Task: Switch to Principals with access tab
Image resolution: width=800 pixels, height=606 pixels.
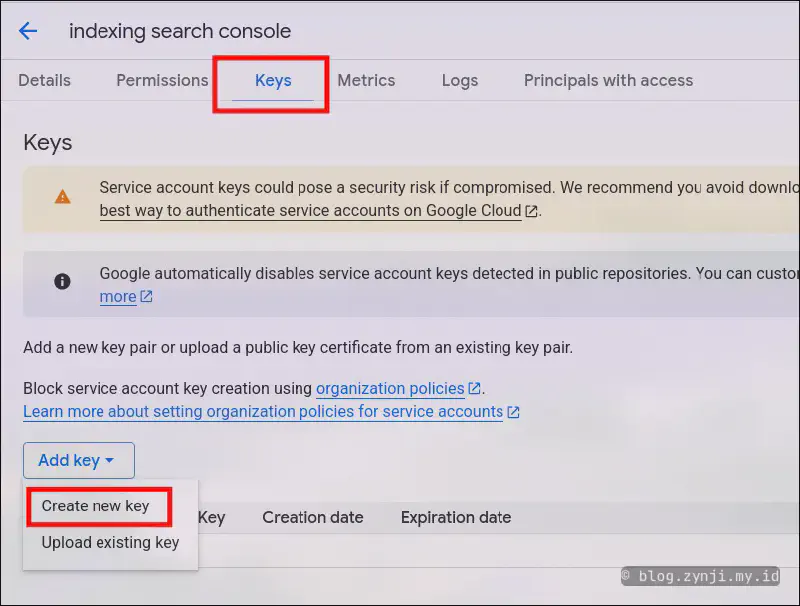Action: (608, 80)
